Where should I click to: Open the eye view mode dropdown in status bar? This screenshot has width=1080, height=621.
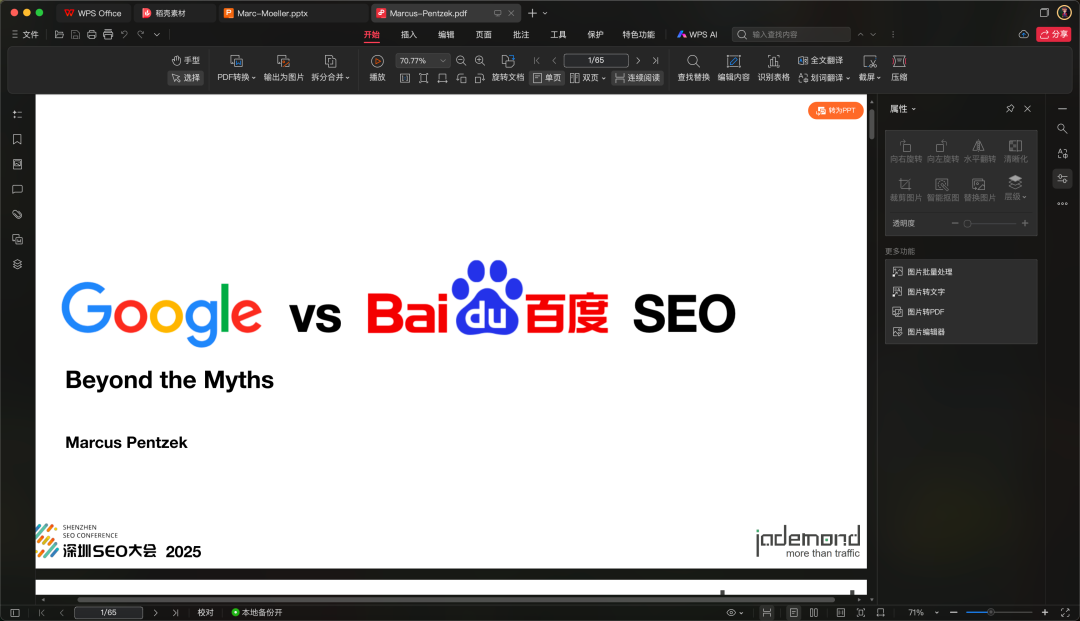point(734,612)
